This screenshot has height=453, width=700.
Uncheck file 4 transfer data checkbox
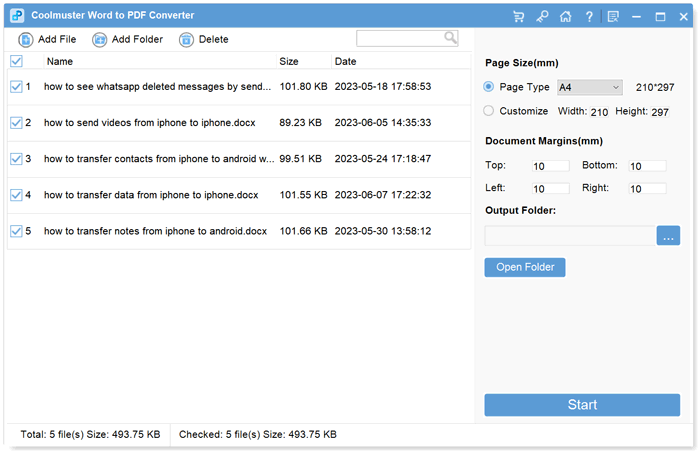[x=17, y=195]
